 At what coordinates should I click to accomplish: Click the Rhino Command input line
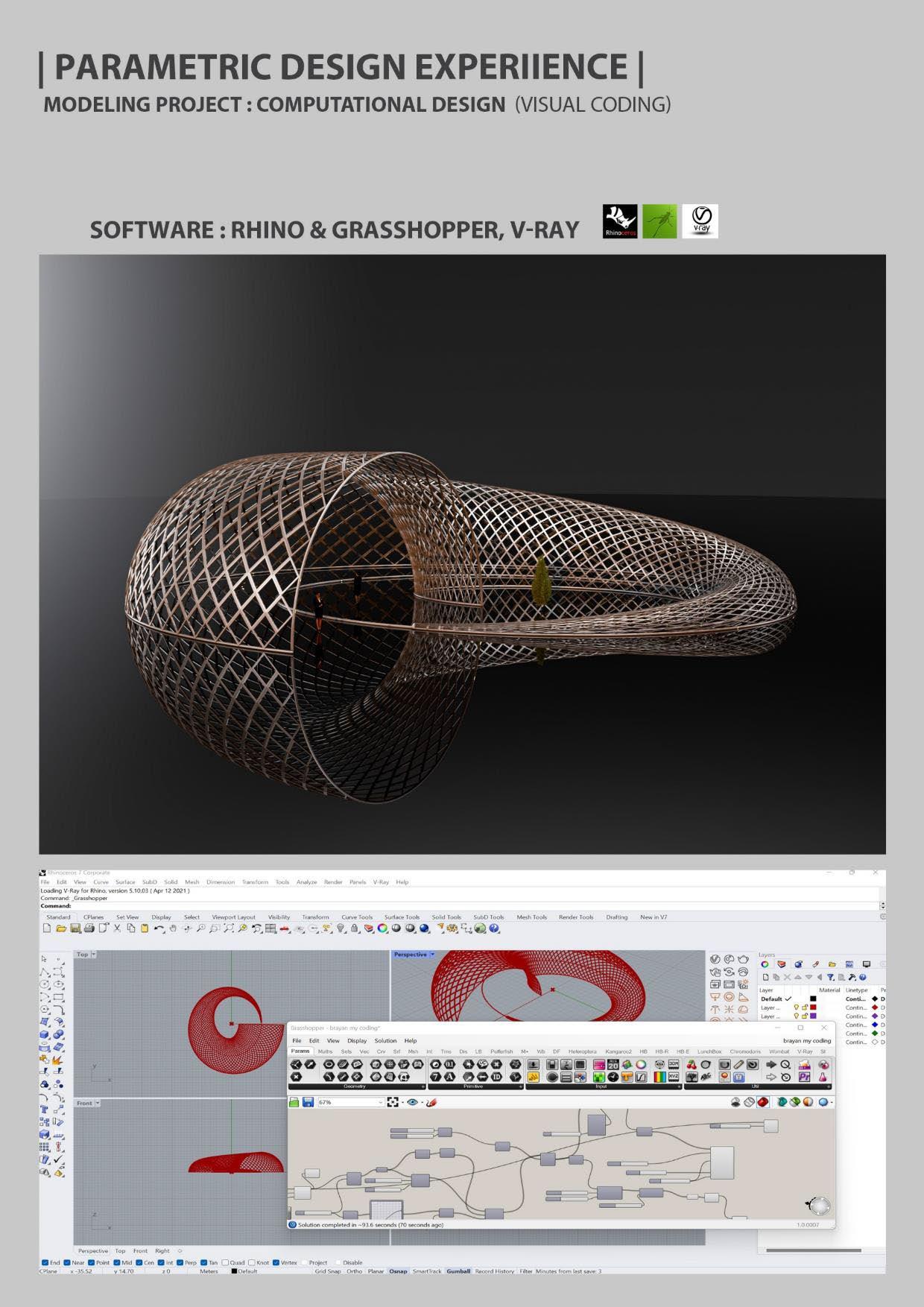pos(458,905)
